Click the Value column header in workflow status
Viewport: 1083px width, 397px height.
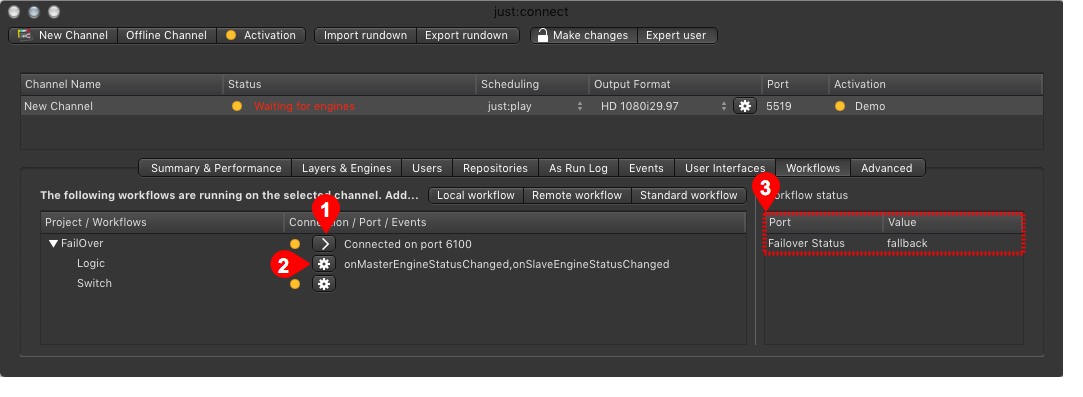[x=952, y=223]
